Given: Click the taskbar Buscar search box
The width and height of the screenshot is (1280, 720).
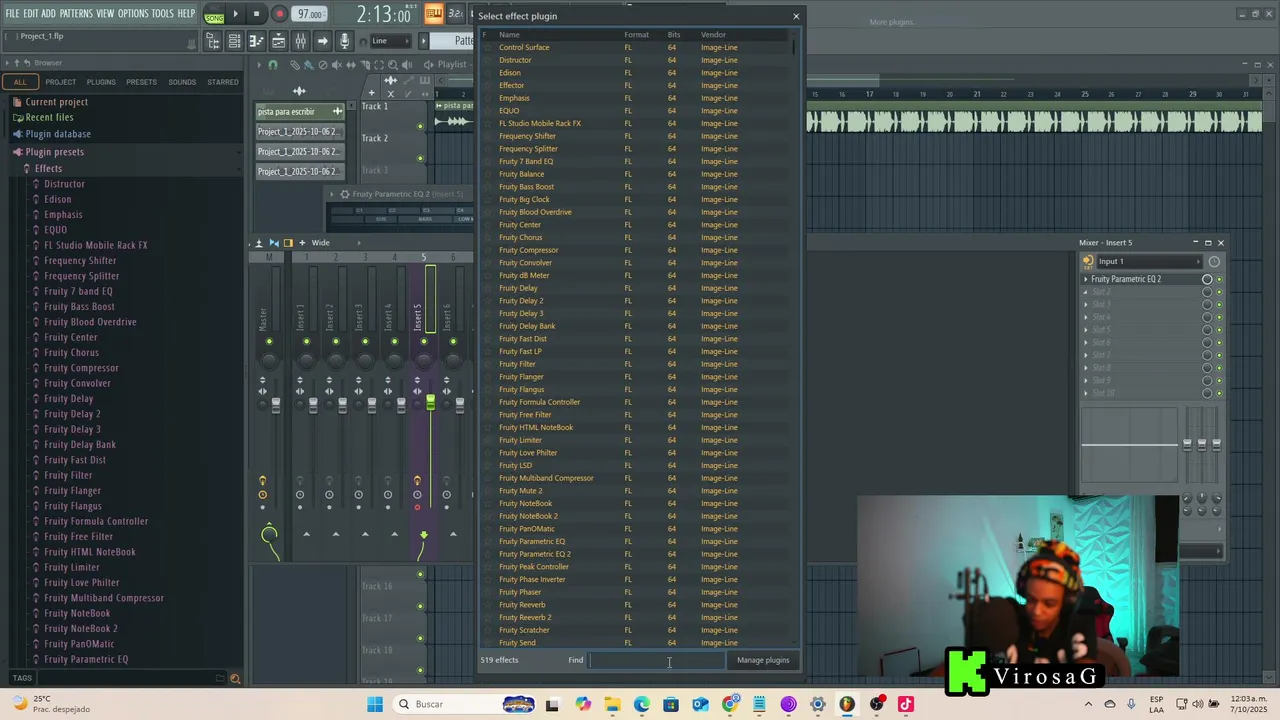Looking at the screenshot, I should pos(463,704).
